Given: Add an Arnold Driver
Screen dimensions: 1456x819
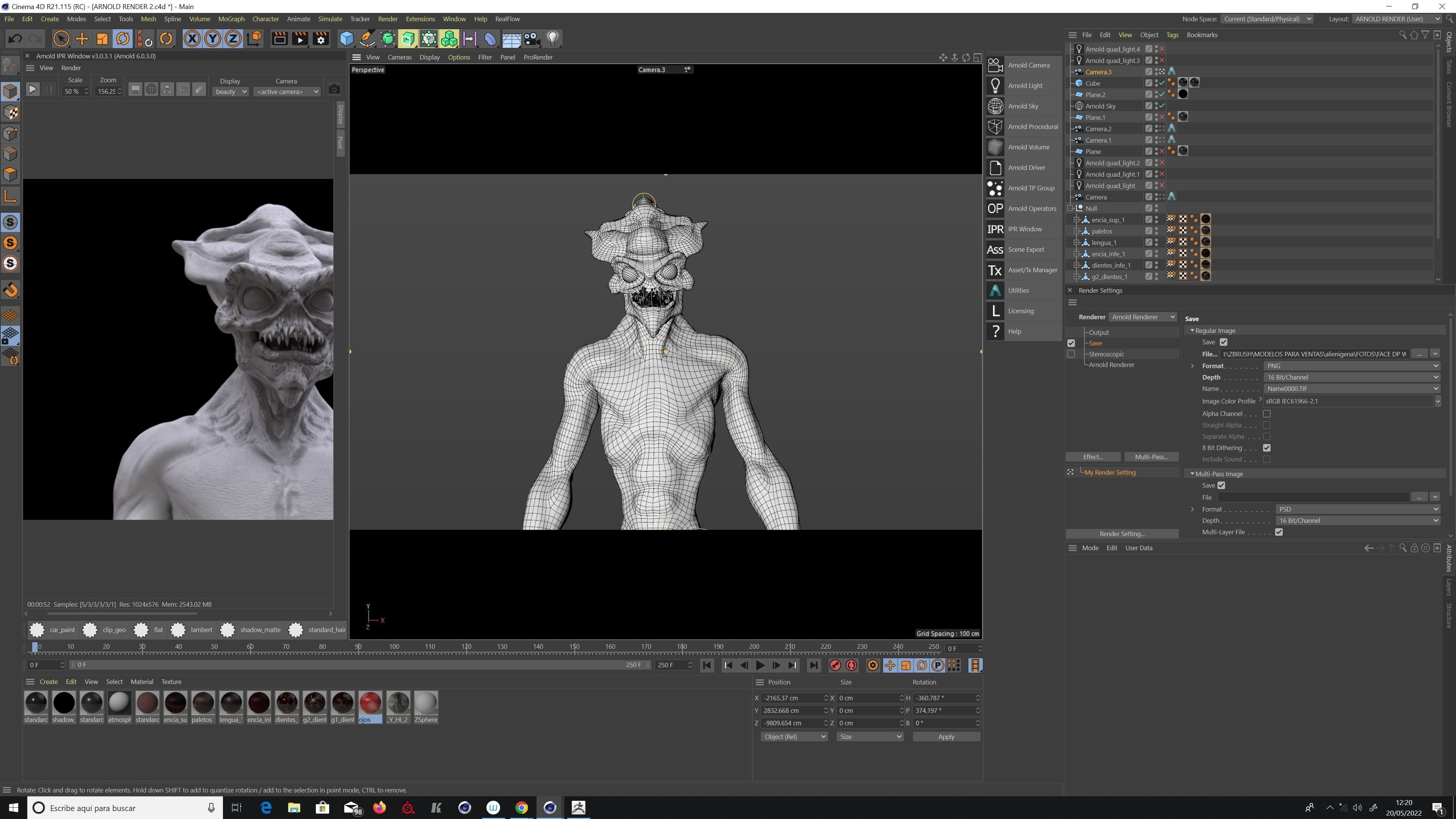Looking at the screenshot, I should [x=1024, y=167].
